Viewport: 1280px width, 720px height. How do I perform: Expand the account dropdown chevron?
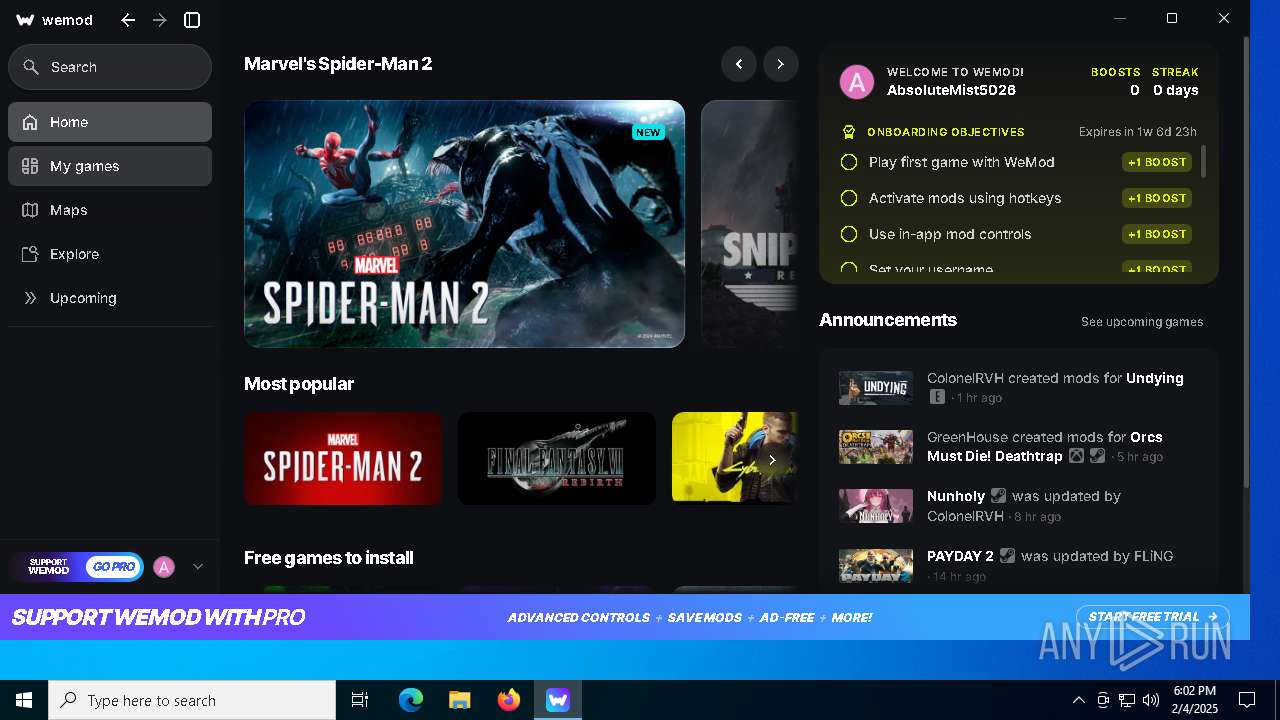[x=198, y=567]
